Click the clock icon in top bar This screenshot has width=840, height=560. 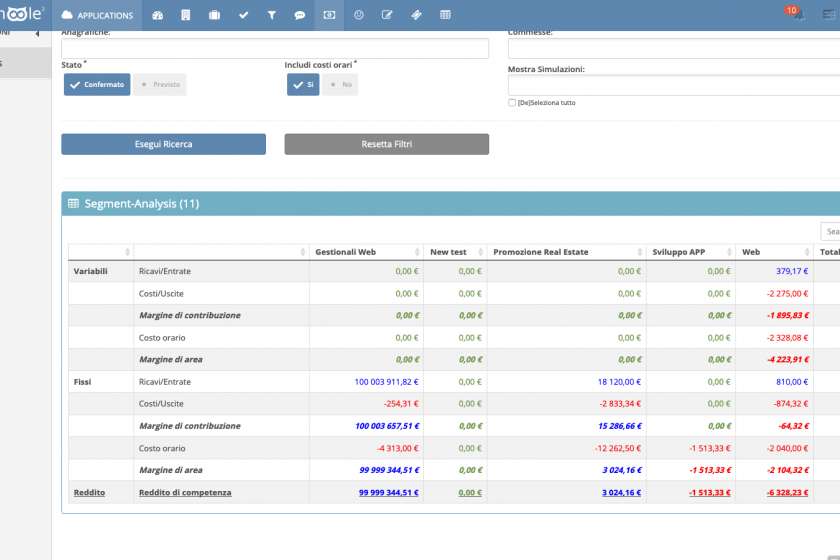(358, 15)
